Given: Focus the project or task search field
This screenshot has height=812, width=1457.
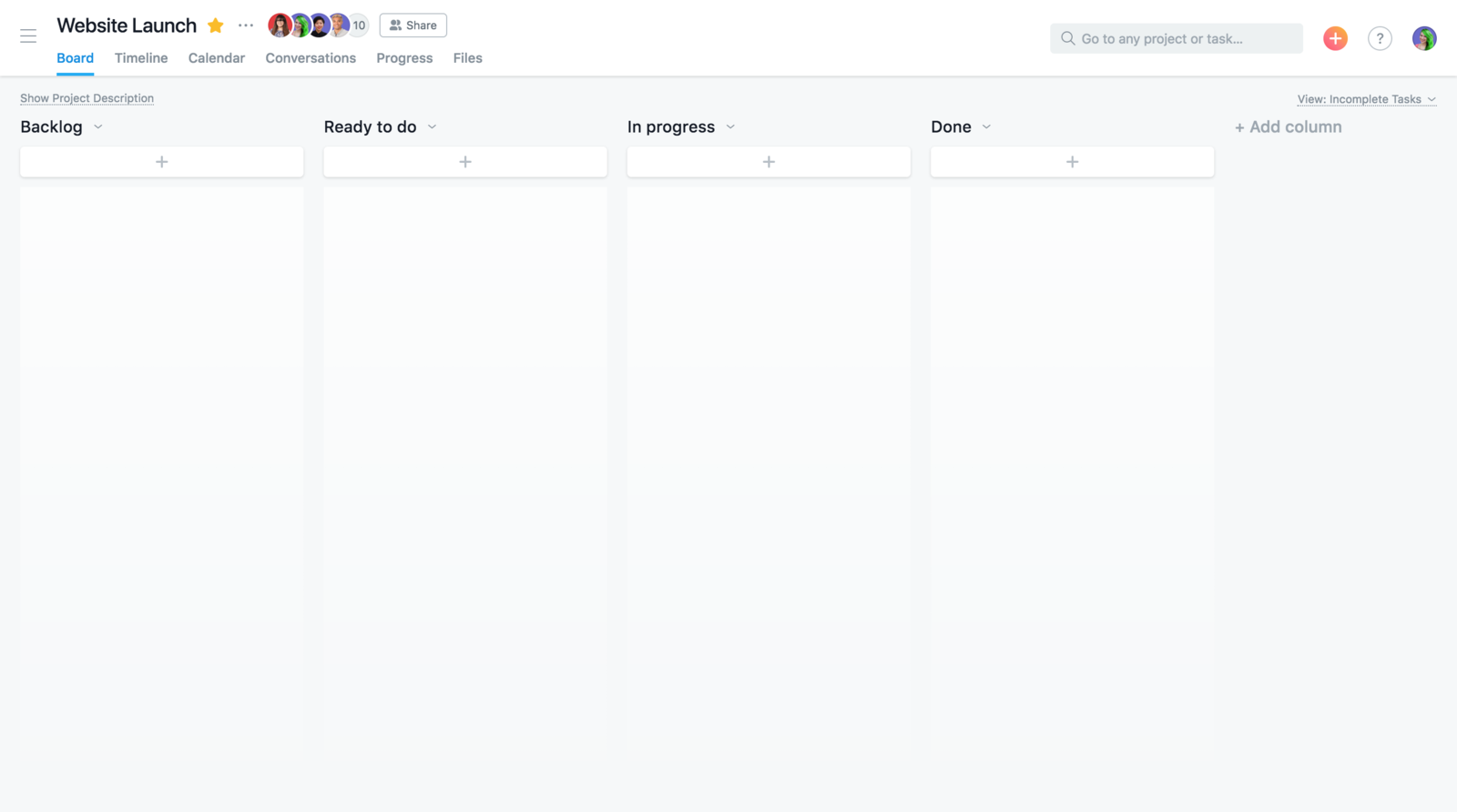Looking at the screenshot, I should click(1177, 38).
